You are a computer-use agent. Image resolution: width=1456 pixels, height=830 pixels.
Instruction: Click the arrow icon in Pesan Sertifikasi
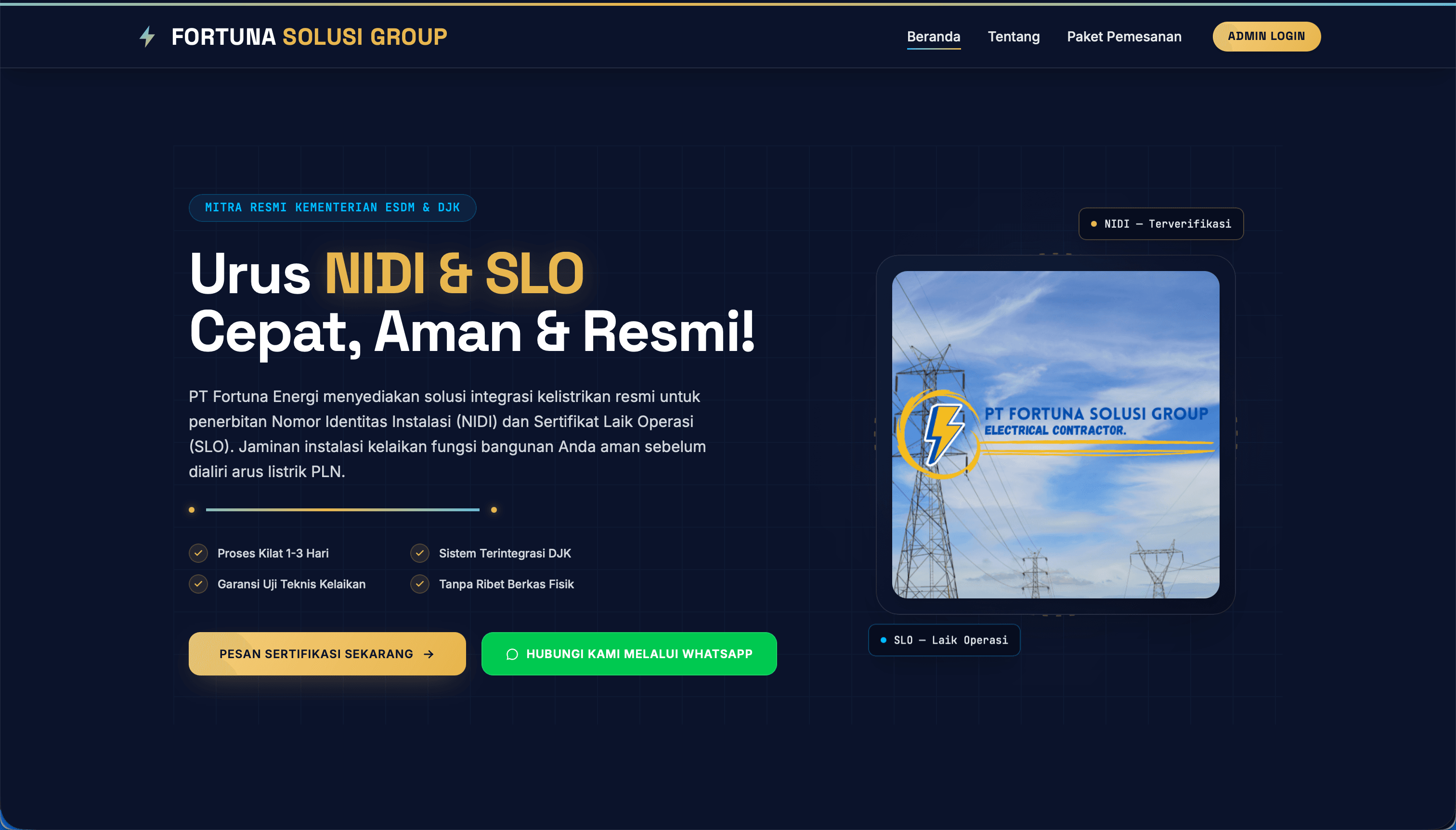click(x=429, y=654)
